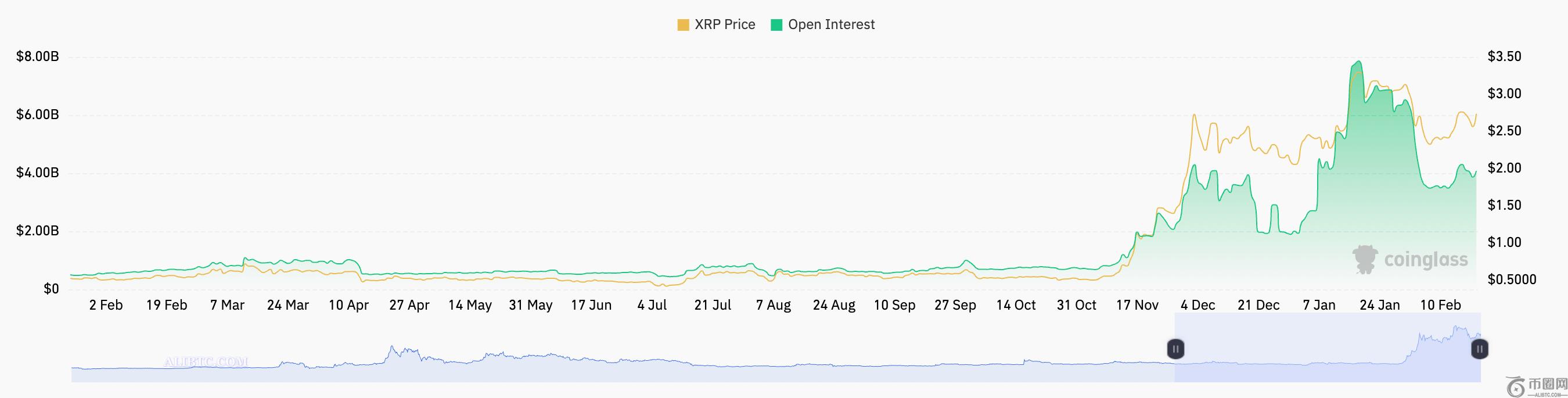Click the 24 Jan date label

(1379, 306)
